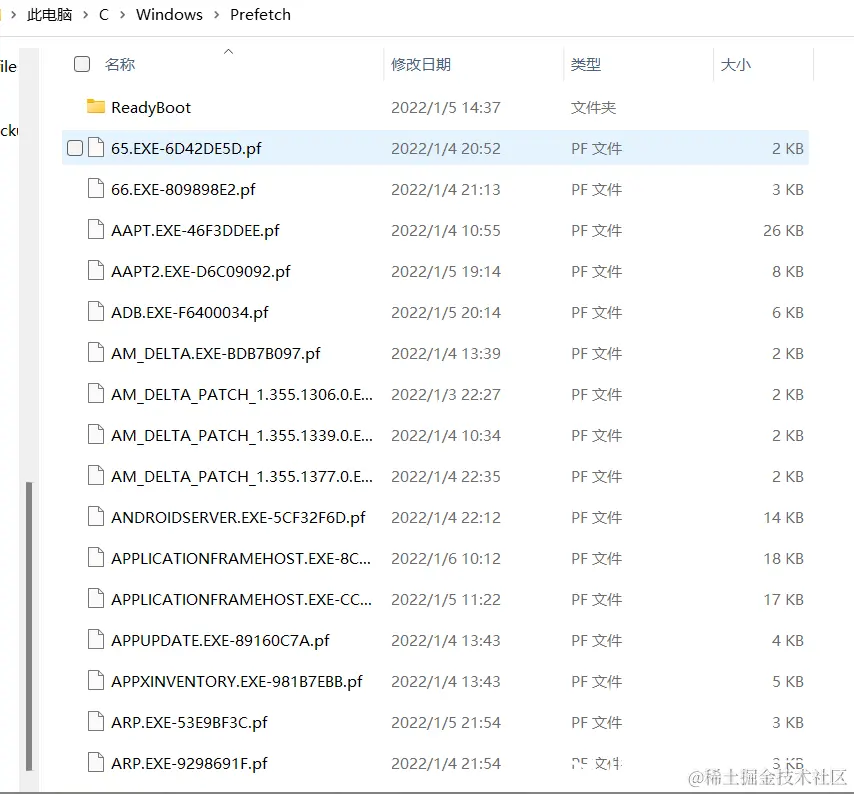This screenshot has width=854, height=794.
Task: Sort by the 类型 column header
Action: pyautogui.click(x=586, y=64)
